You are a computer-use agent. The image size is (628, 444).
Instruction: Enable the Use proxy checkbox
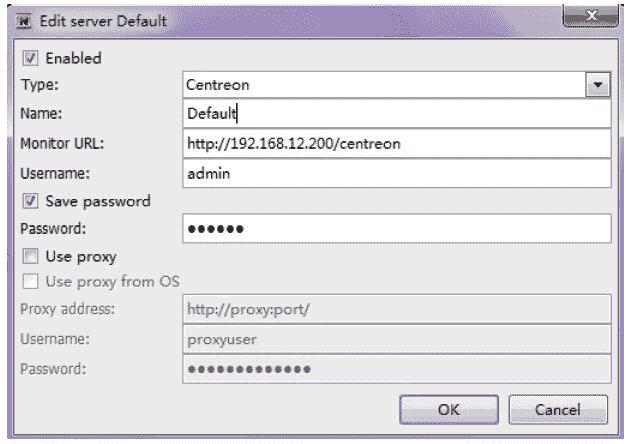click(x=30, y=257)
